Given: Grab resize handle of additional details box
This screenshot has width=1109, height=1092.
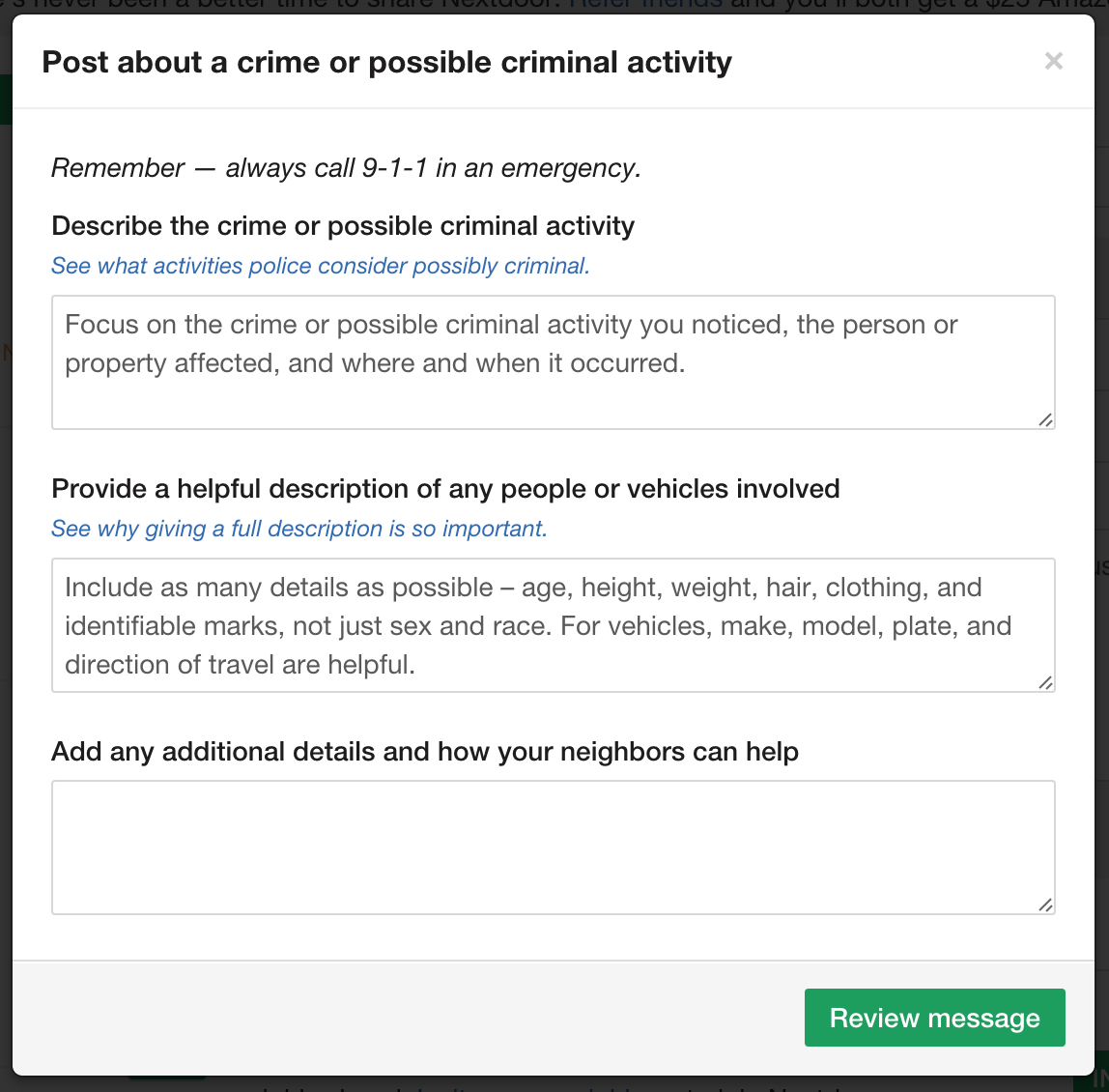Looking at the screenshot, I should 1045,905.
